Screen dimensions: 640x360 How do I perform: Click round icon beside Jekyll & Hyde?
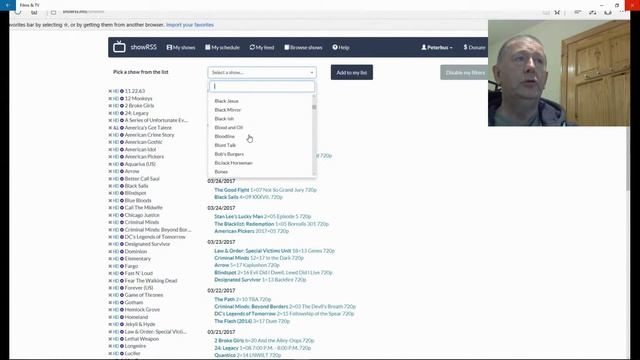click(x=122, y=324)
